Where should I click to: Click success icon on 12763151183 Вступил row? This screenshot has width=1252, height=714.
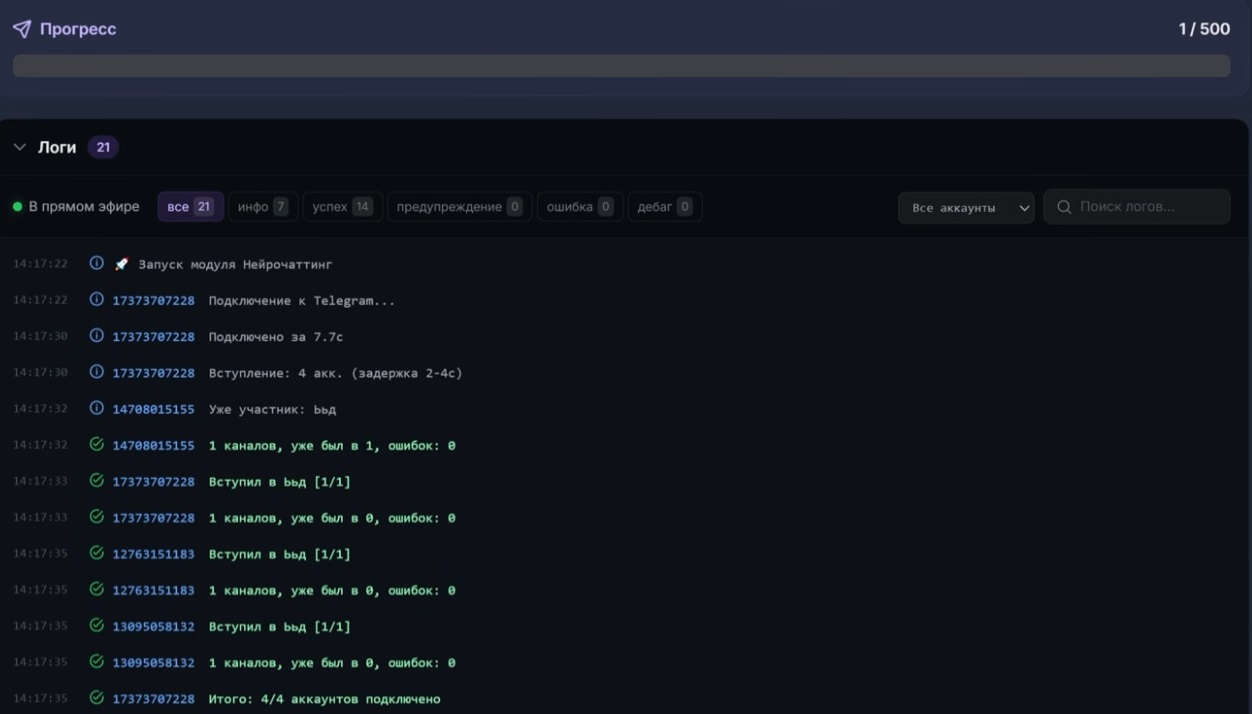97,553
